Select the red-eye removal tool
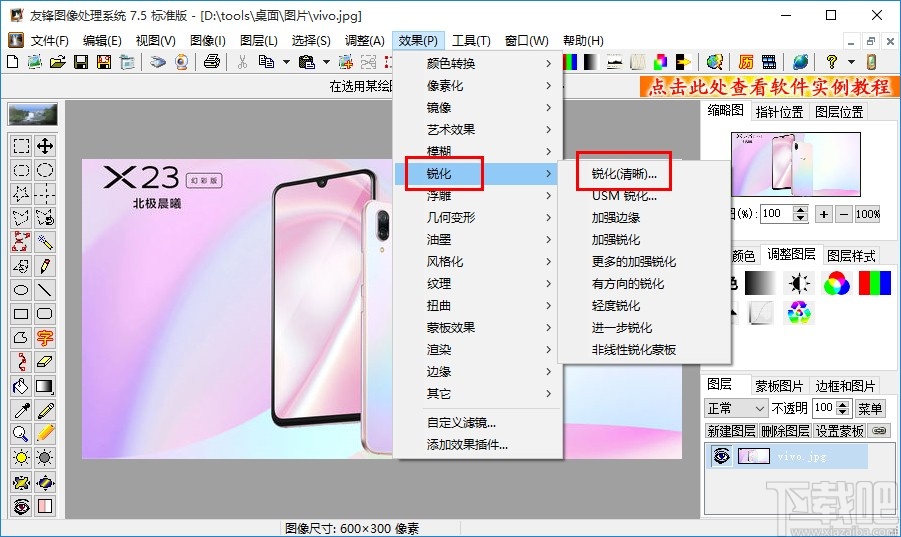The image size is (901, 537). pyautogui.click(x=21, y=506)
